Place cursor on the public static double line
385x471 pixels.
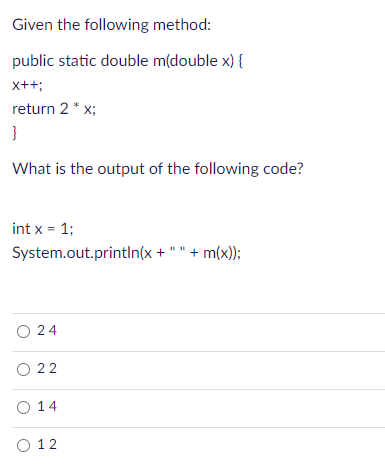tap(128, 61)
